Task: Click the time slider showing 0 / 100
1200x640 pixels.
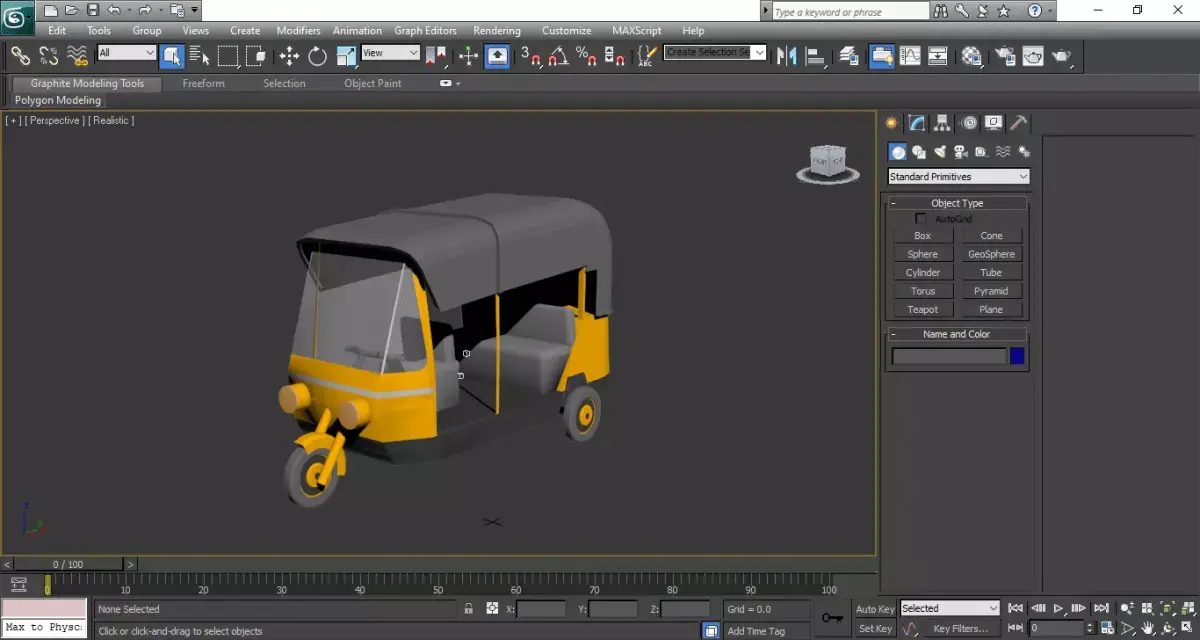Action: 68,564
